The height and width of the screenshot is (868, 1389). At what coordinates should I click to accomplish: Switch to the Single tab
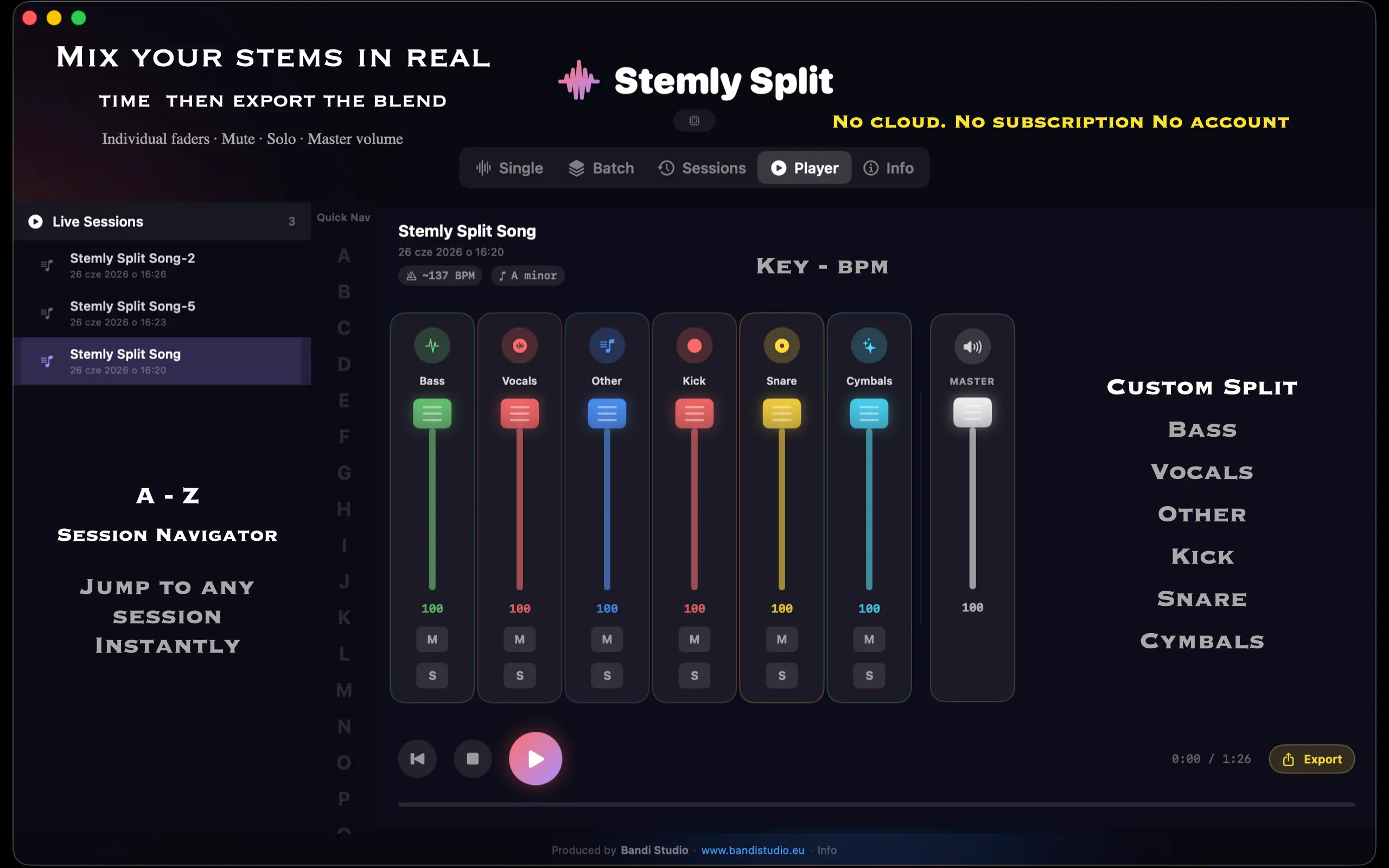509,168
